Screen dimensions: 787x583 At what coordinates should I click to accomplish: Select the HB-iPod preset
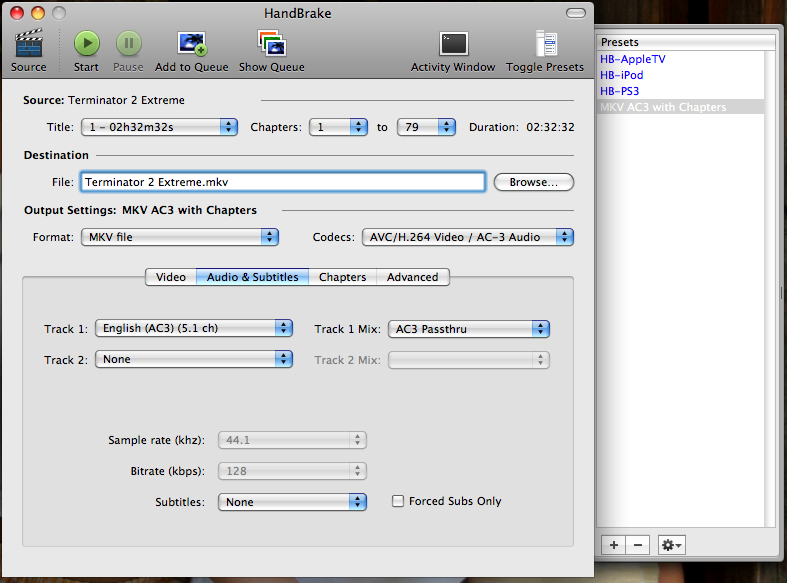pos(681,75)
